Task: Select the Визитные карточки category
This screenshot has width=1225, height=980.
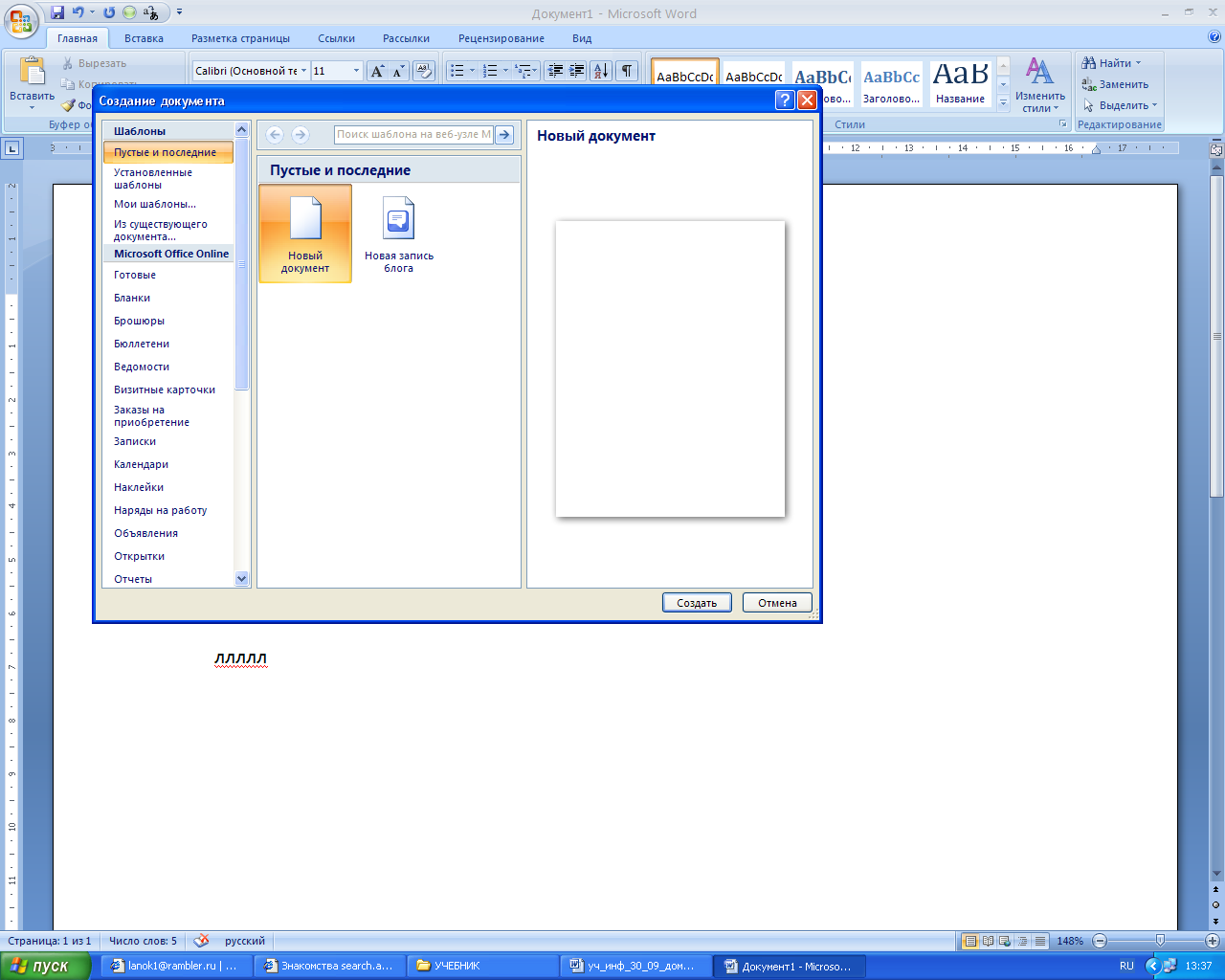Action: (x=168, y=390)
